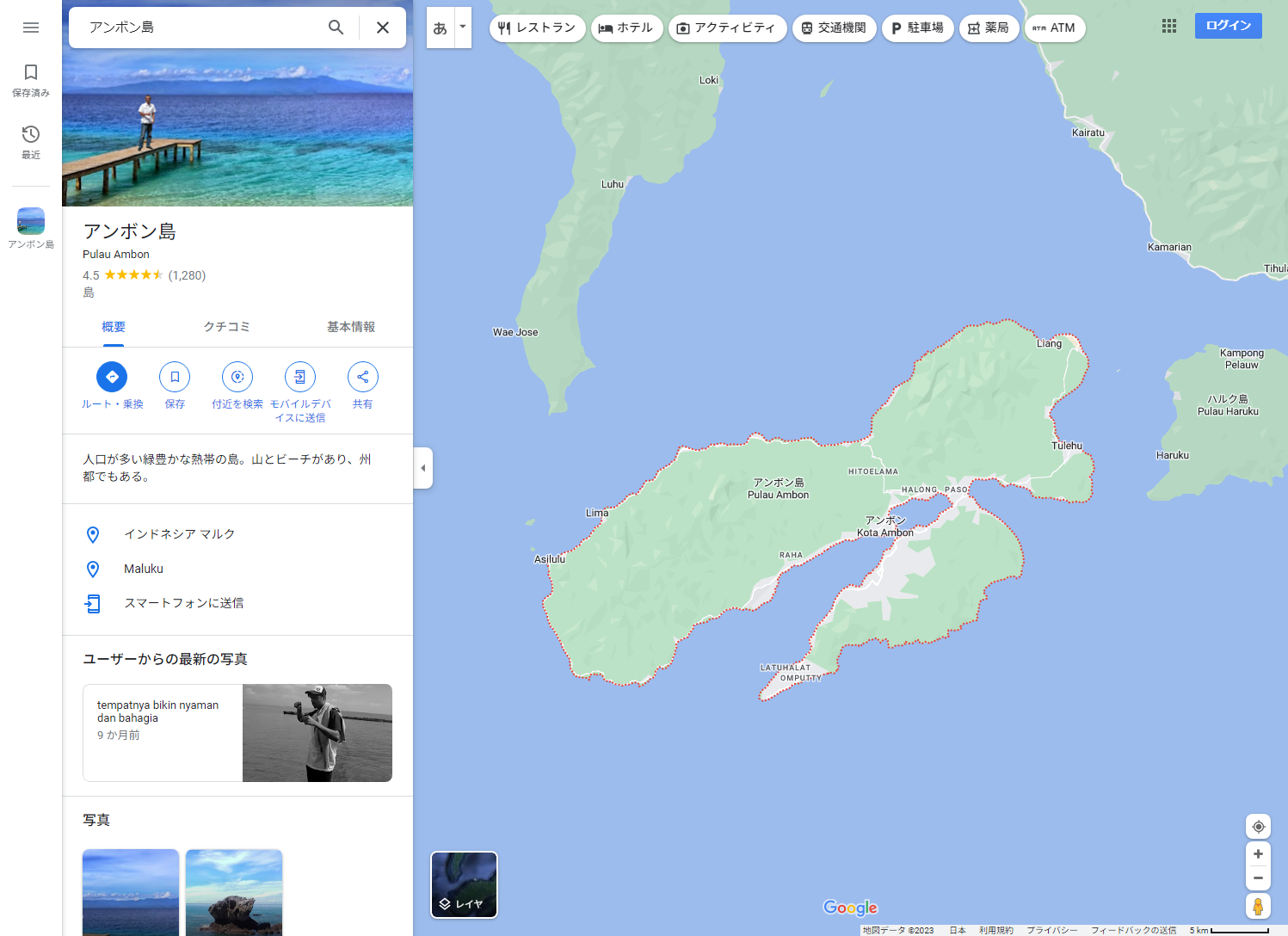Switch to the 基本情報 tab
The width and height of the screenshot is (1288, 936).
point(351,327)
